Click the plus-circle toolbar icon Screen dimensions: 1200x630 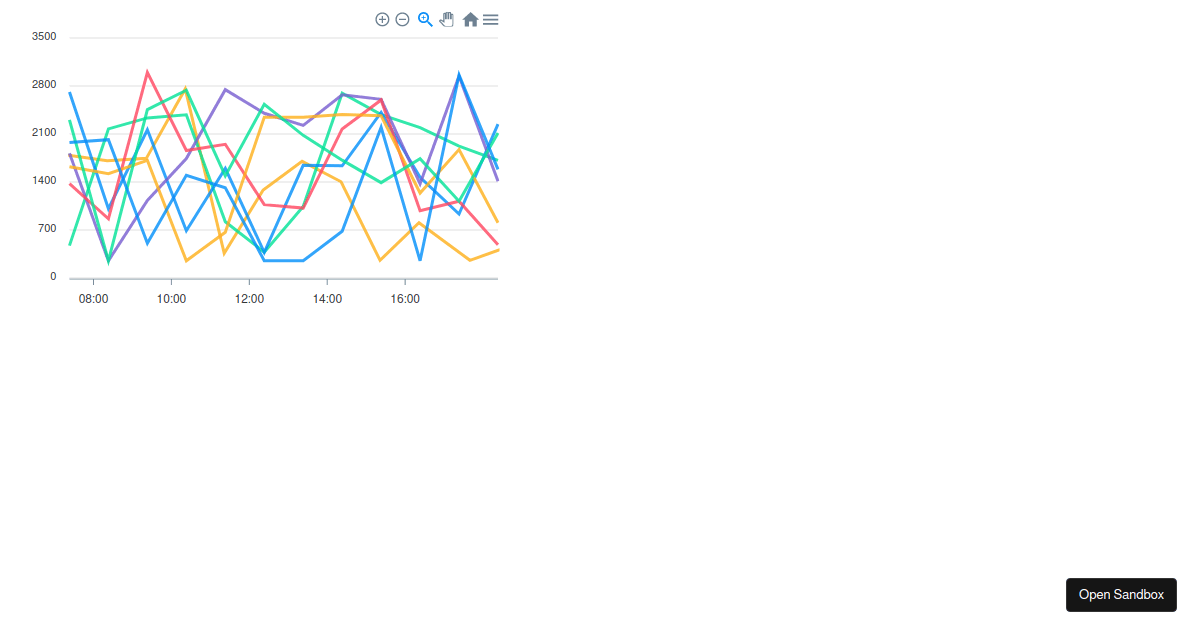pos(382,18)
